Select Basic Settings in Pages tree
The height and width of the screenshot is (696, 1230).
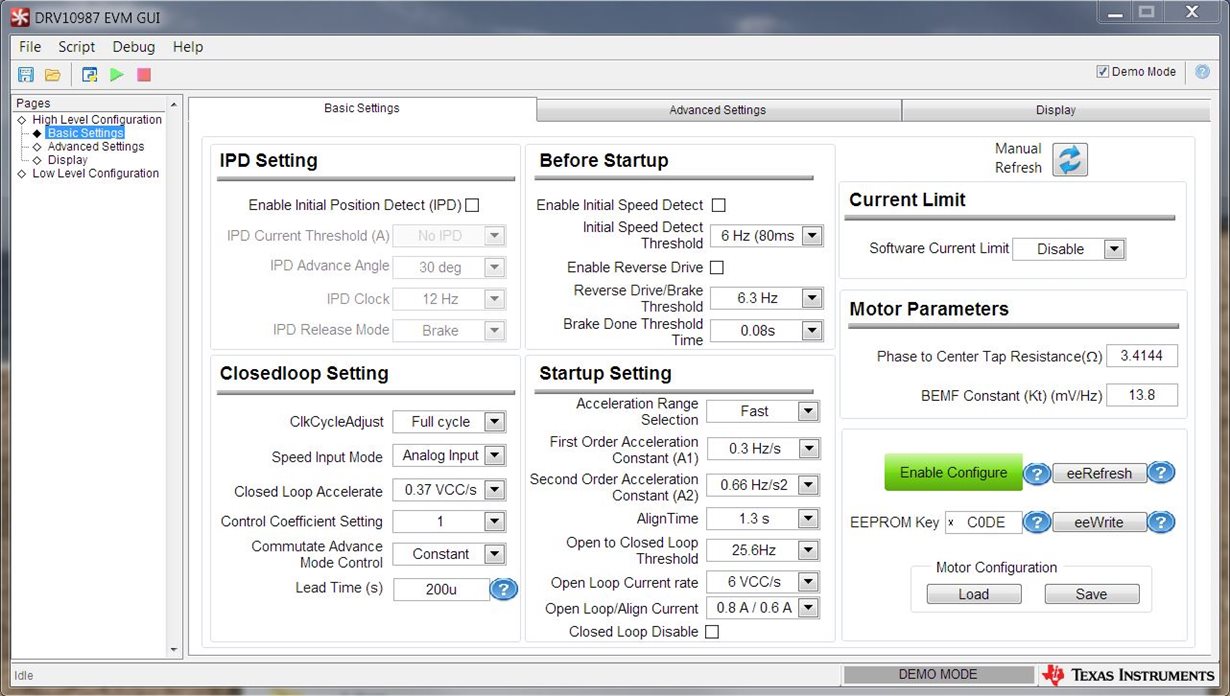86,133
